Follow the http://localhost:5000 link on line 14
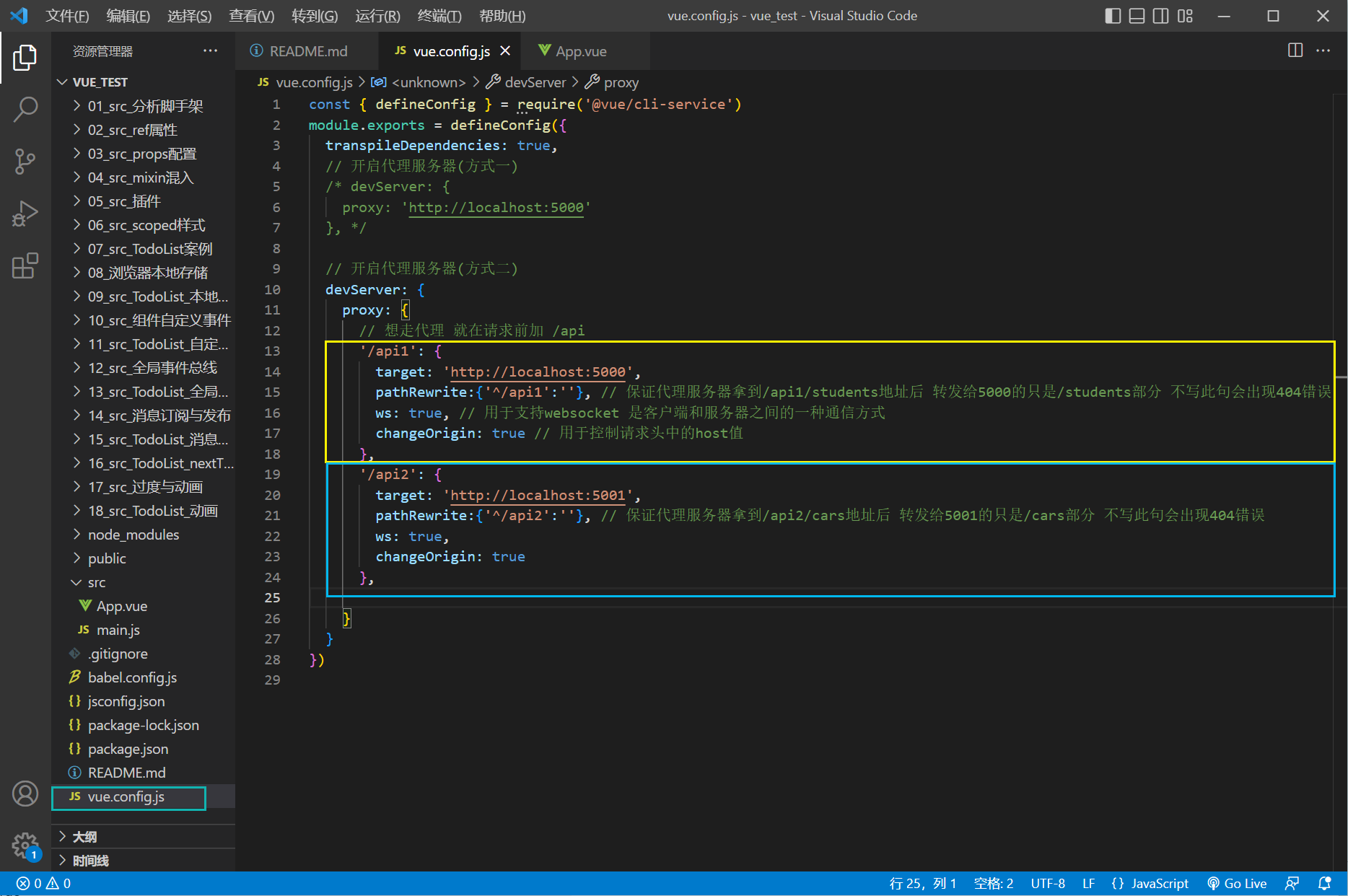Image resolution: width=1348 pixels, height=896 pixels. coord(538,372)
